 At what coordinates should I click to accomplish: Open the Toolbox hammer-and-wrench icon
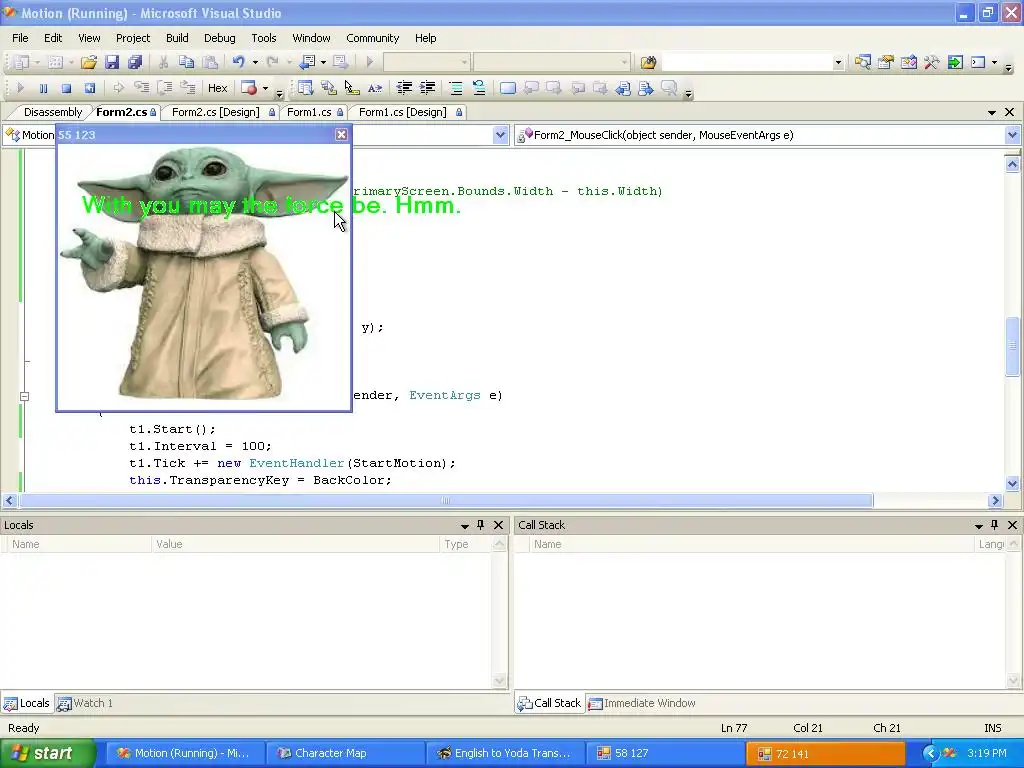click(931, 62)
